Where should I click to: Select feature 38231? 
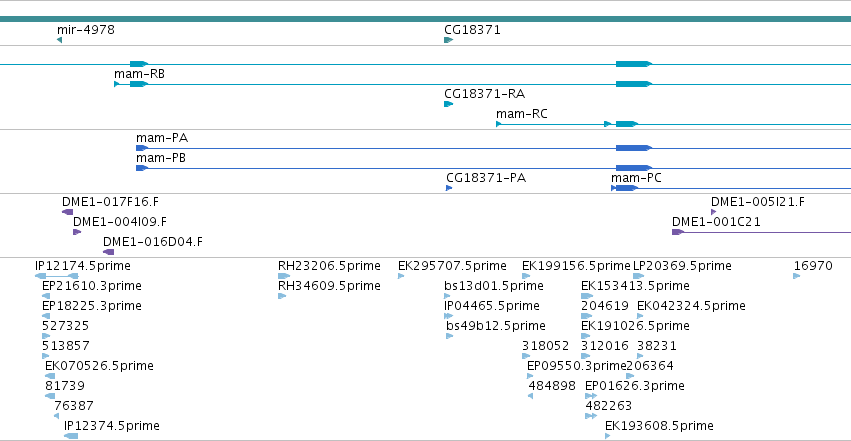[657, 346]
